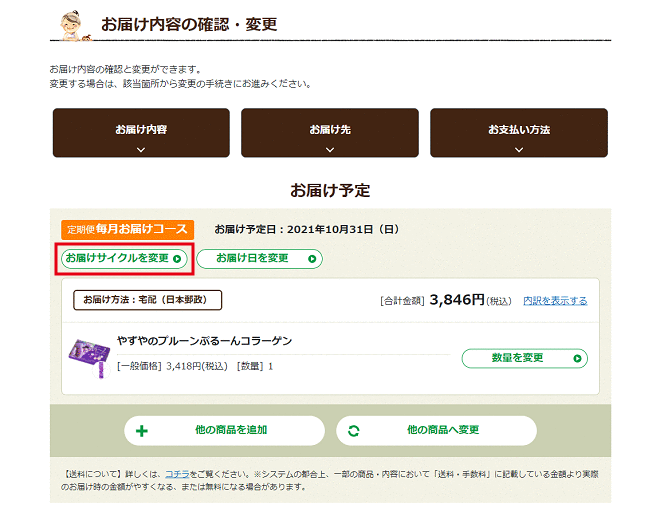
Task: Click the 定期便 毎月お届けコース orange badge
Action: click(128, 229)
